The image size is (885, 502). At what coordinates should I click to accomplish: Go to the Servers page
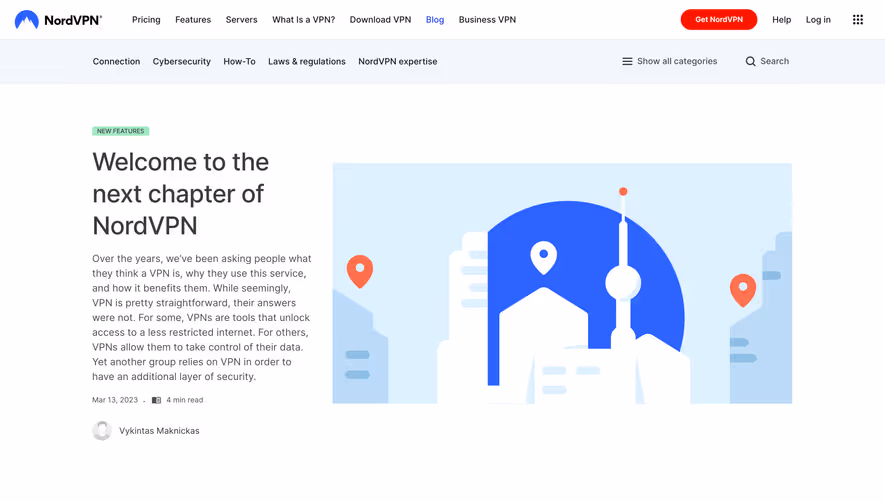[x=242, y=20]
